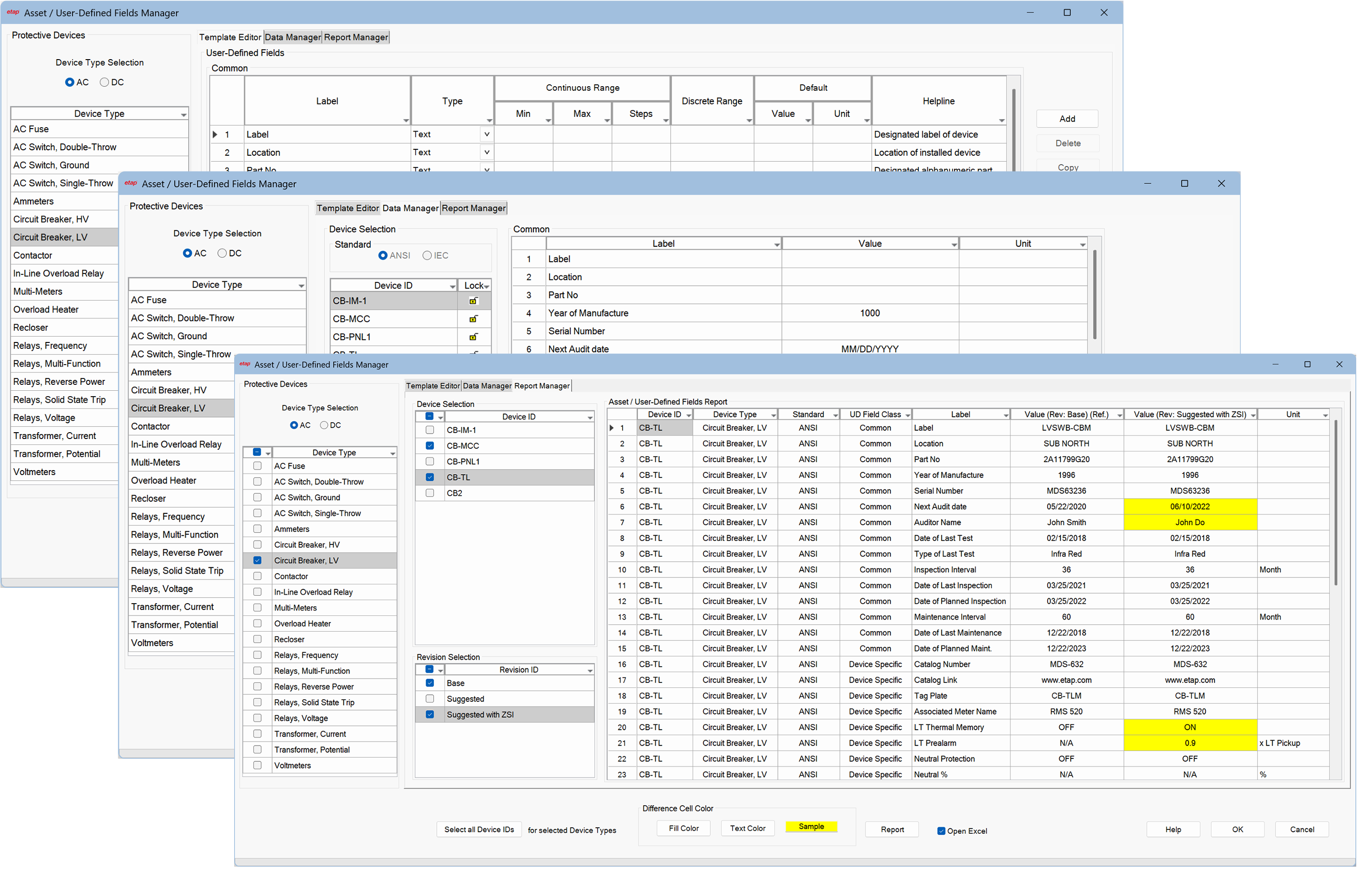Switch to Data Manager tab in front window

click(487, 386)
